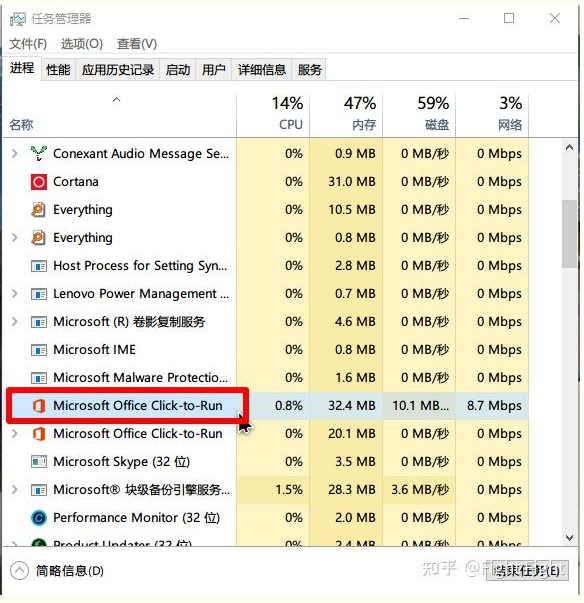
Task: Click the 1.5% CPU value of 块级备份引擎服务
Action: coord(289,490)
